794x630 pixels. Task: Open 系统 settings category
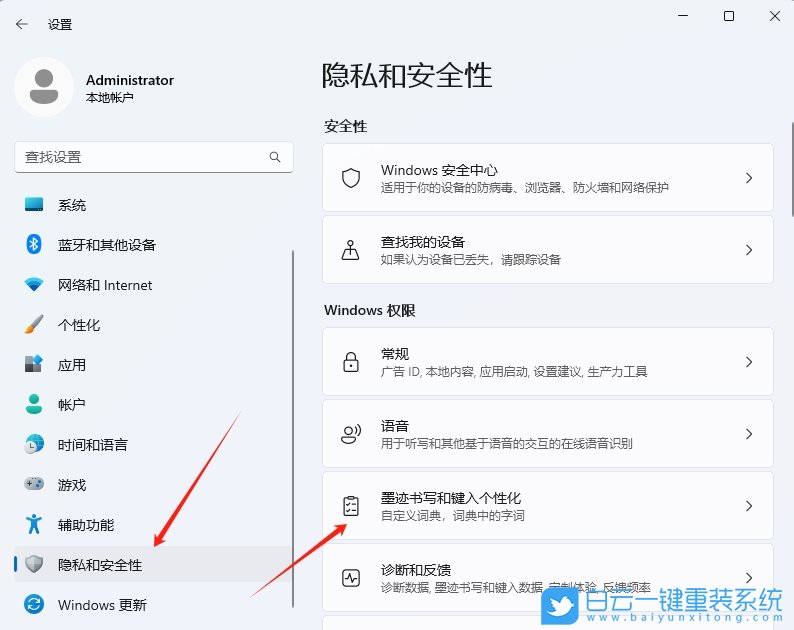point(153,205)
